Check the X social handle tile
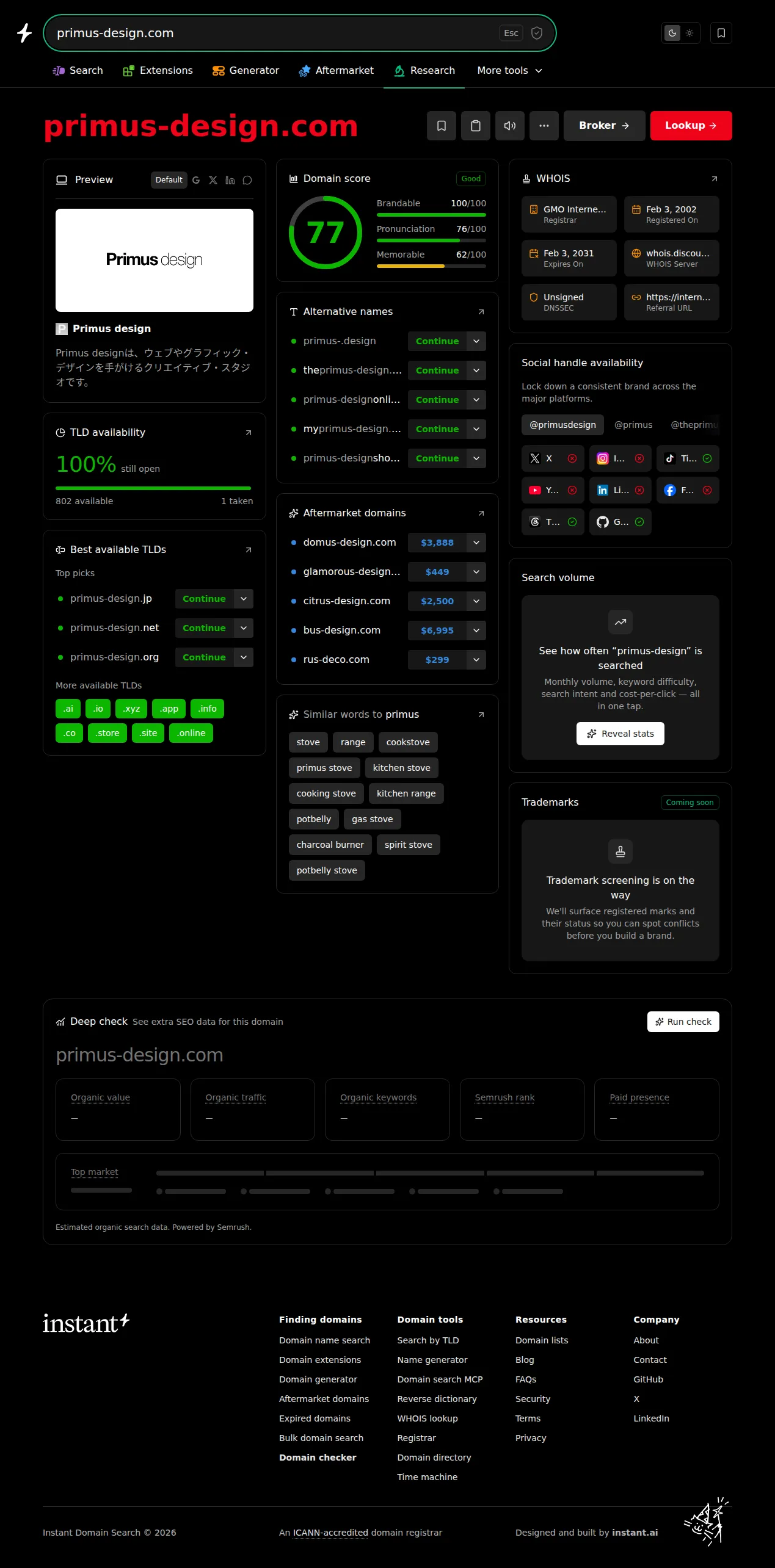This screenshot has width=775, height=1568. 553,458
